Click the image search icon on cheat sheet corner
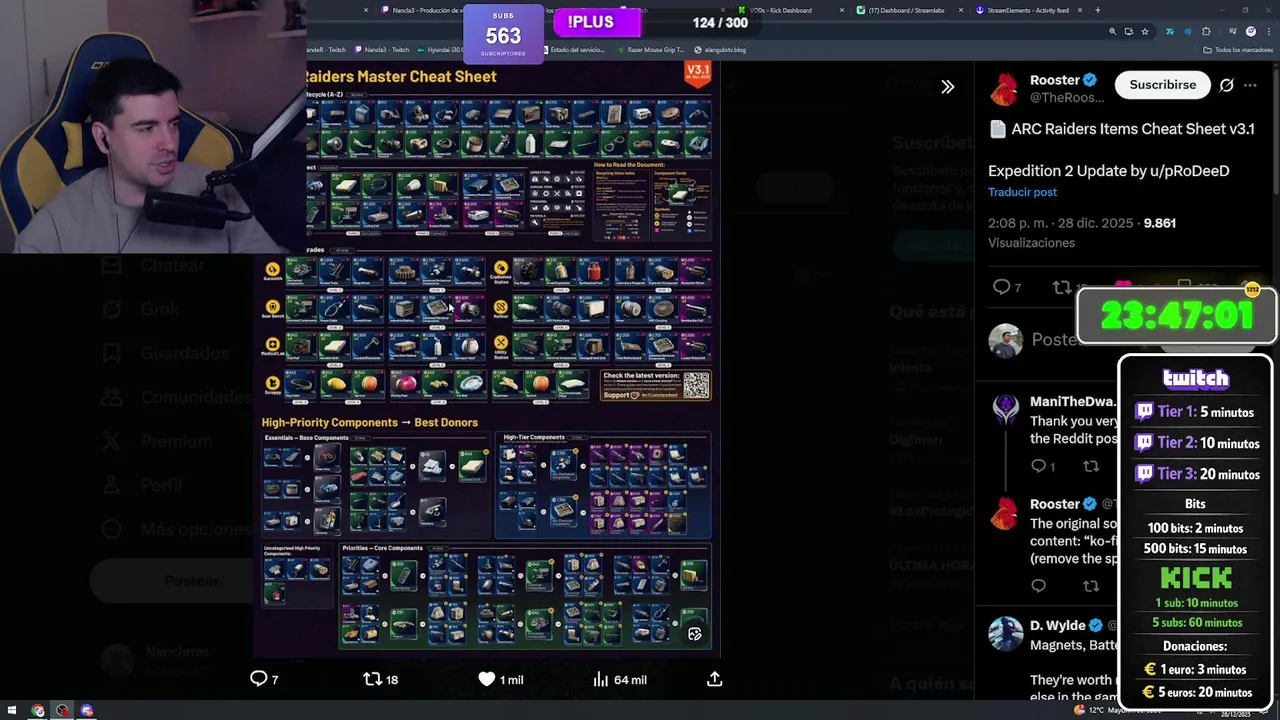This screenshot has height=720, width=1280. tap(695, 634)
